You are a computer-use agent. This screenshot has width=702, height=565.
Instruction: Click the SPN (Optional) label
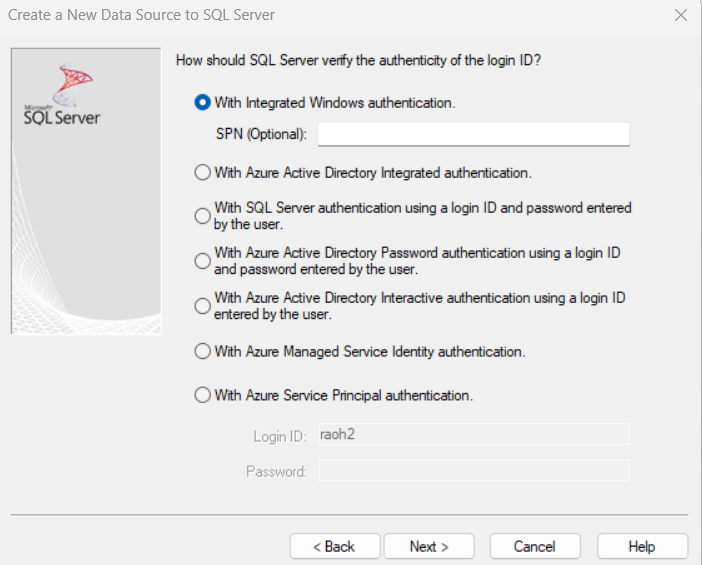(x=261, y=134)
